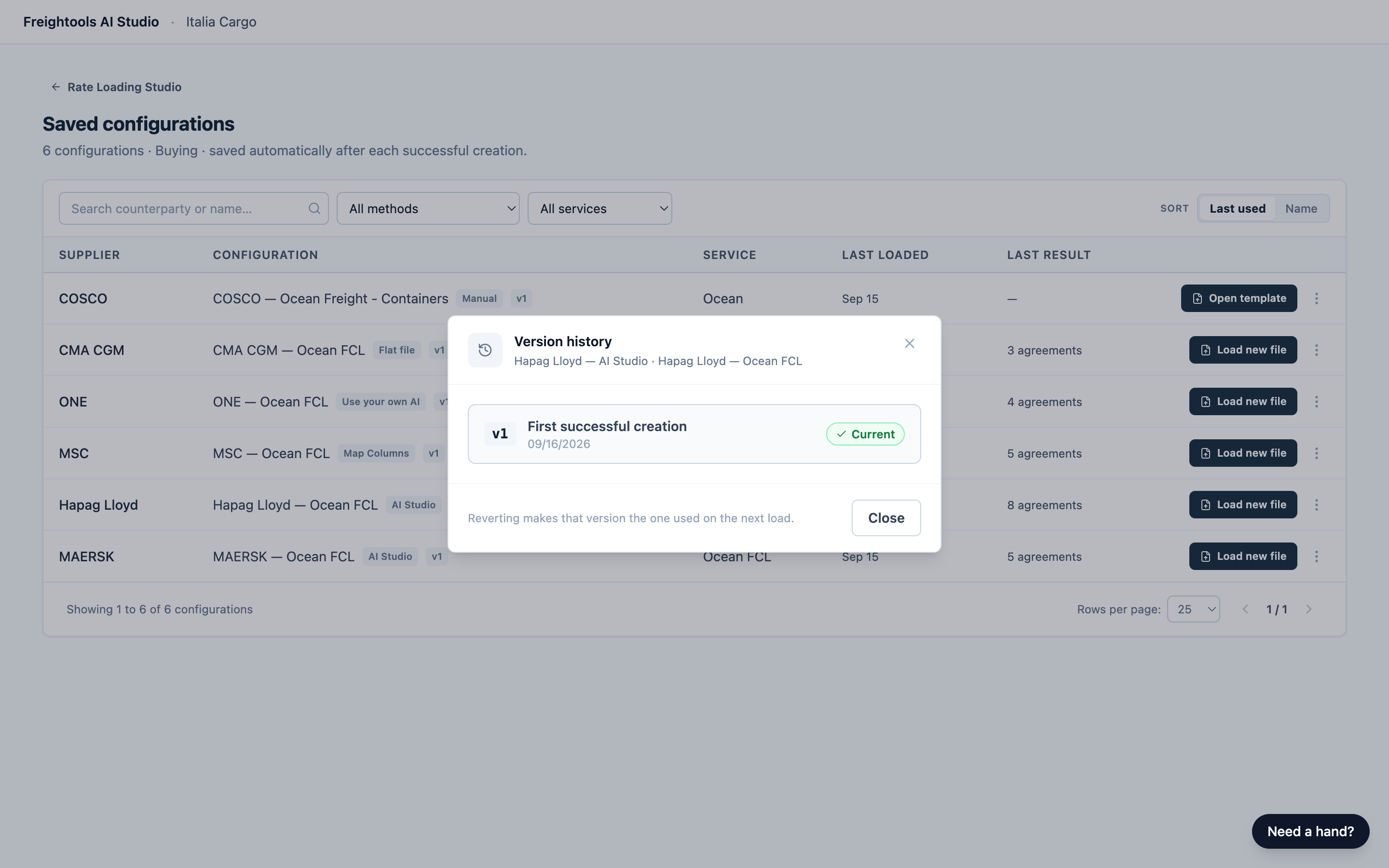Open the Rows per page dropdown
1389x868 pixels.
point(1193,609)
